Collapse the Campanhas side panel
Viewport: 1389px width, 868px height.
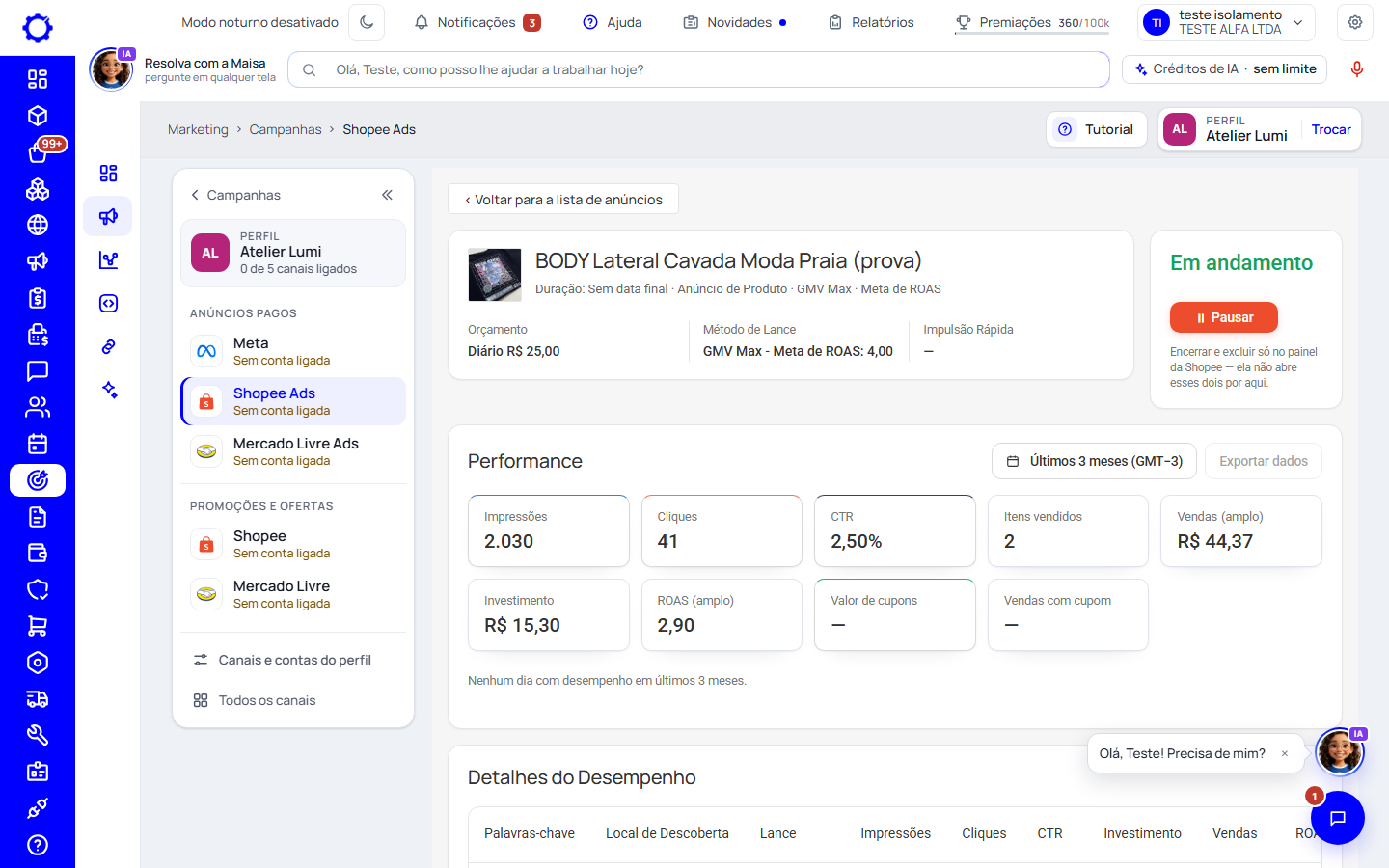click(x=387, y=195)
